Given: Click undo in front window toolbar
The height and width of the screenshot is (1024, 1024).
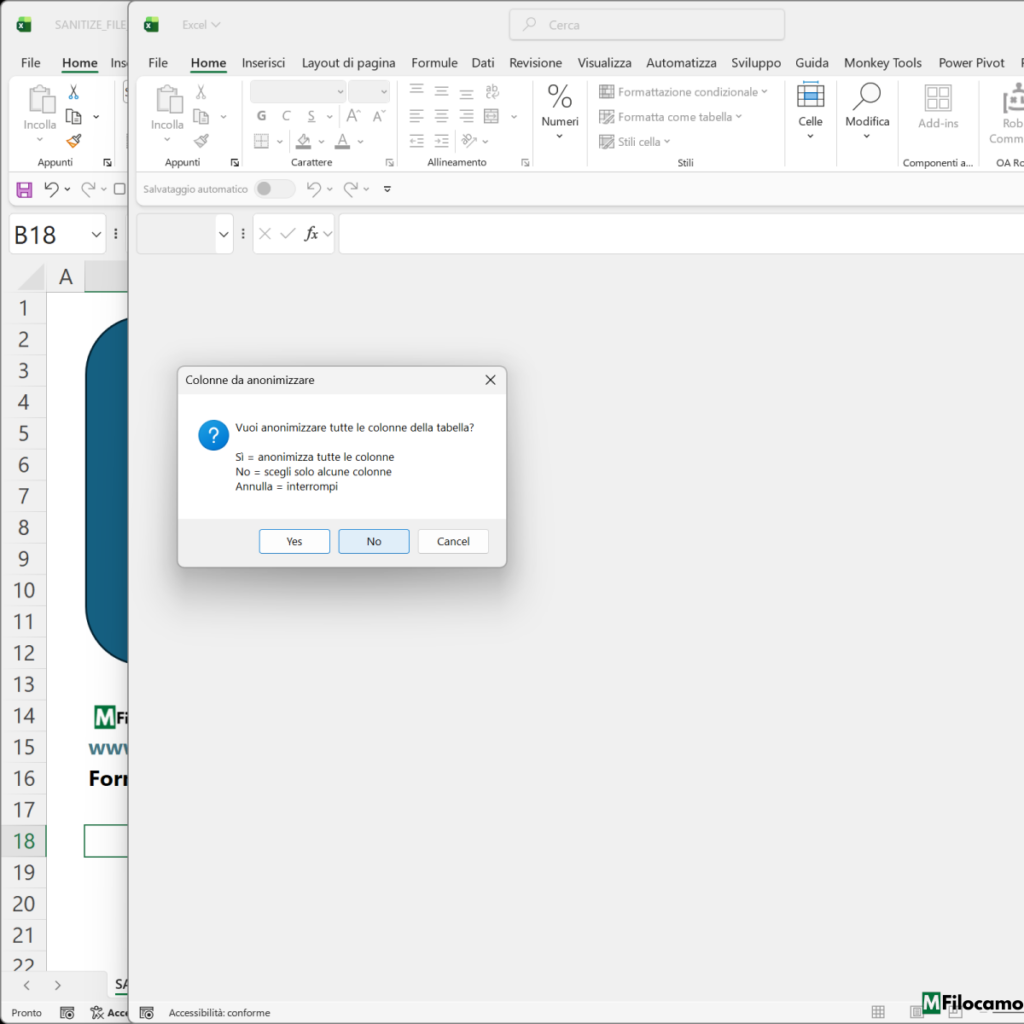Looking at the screenshot, I should click(314, 189).
